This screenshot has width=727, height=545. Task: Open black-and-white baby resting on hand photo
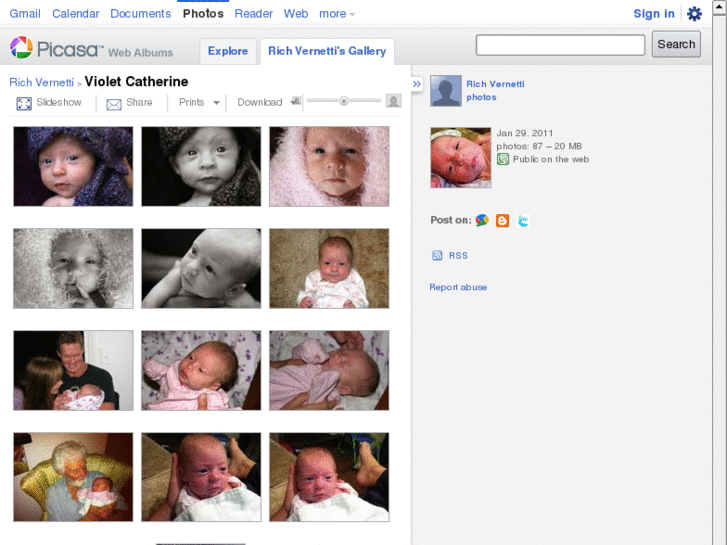coord(201,269)
